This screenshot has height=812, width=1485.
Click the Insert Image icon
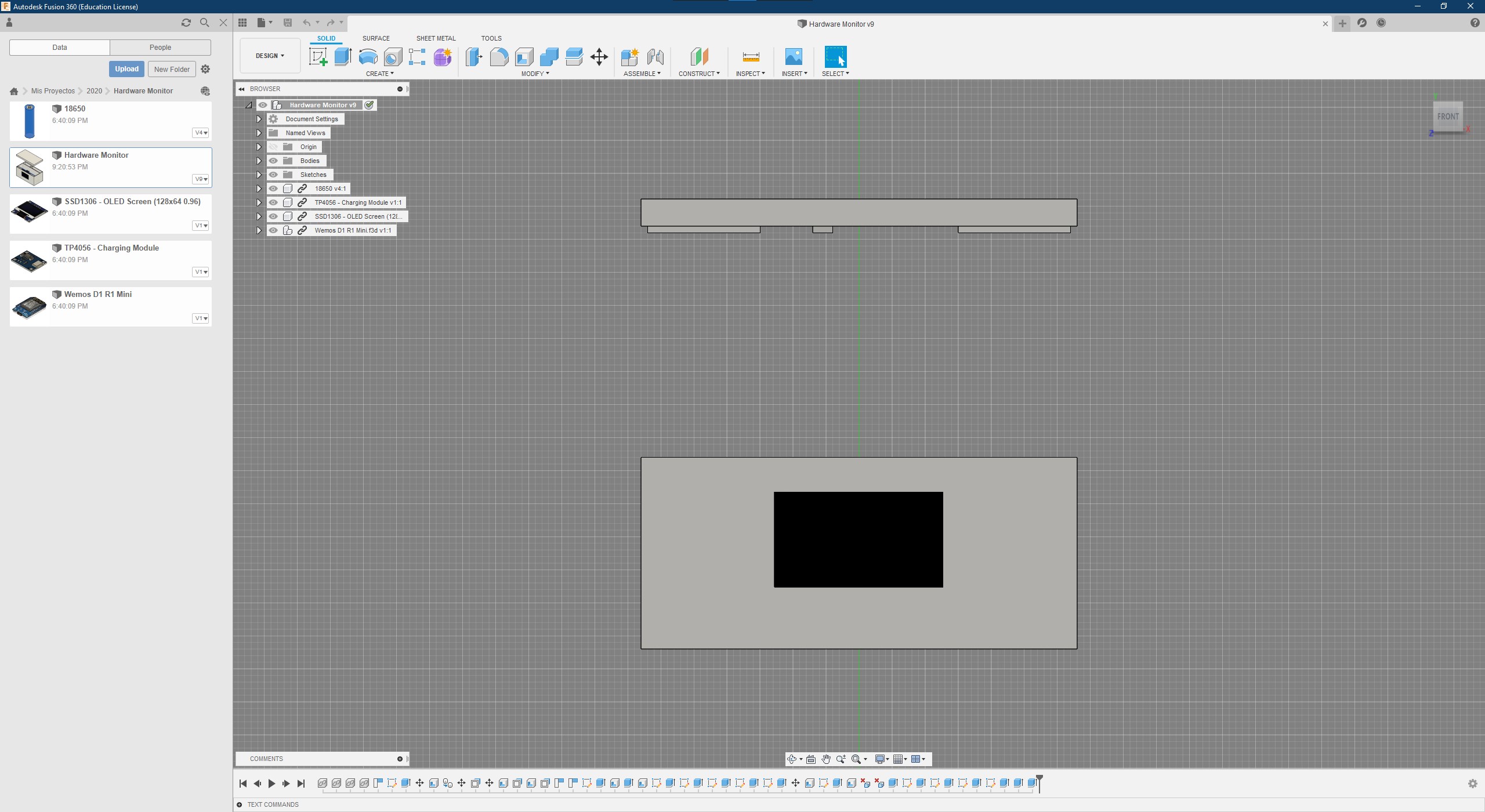click(794, 57)
